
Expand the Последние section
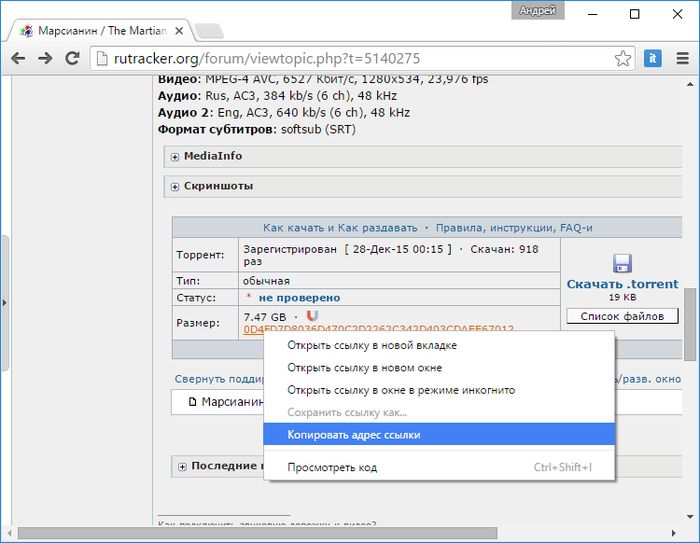(x=182, y=466)
